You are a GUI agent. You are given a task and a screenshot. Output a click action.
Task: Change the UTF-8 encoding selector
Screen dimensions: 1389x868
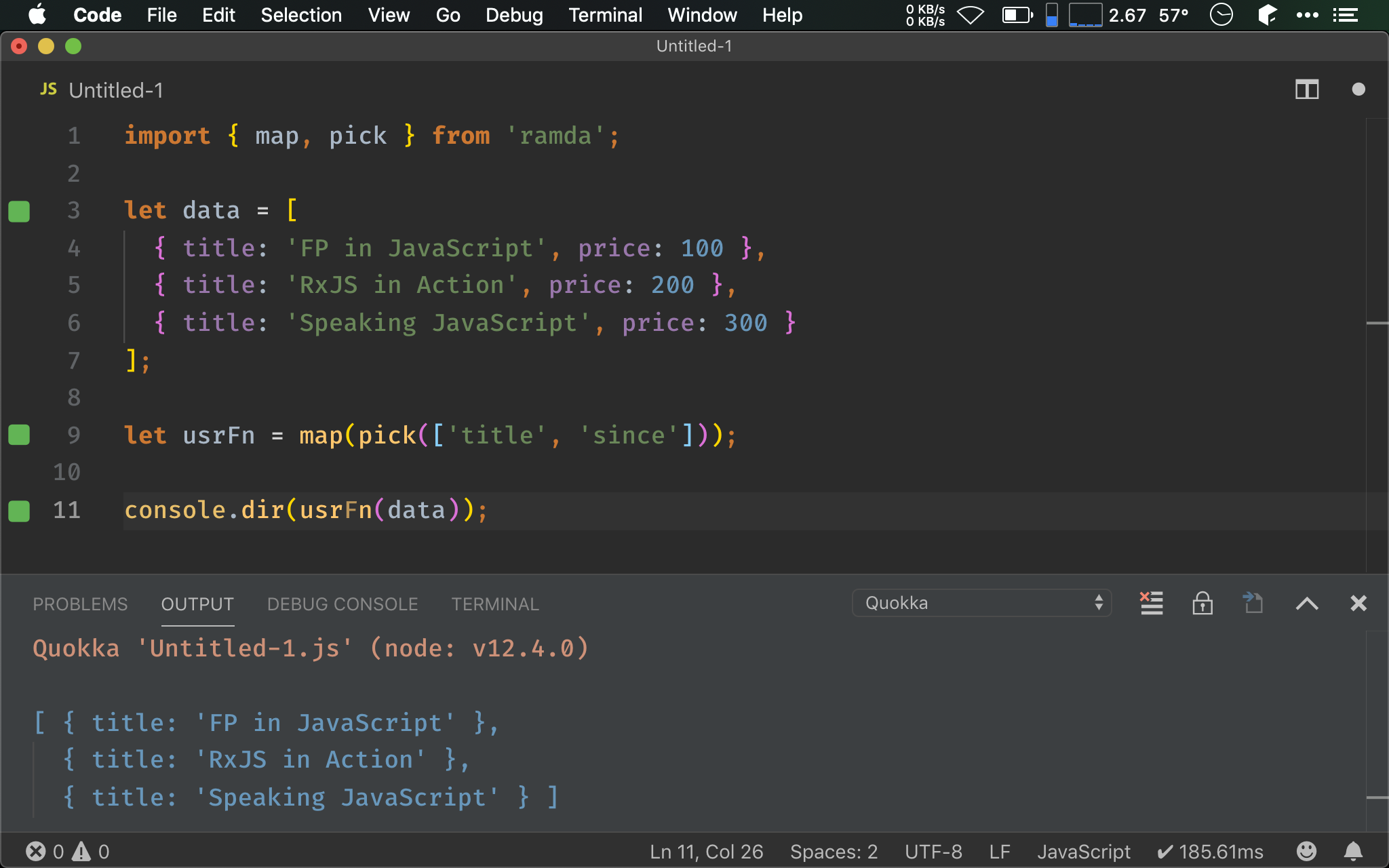click(x=933, y=852)
